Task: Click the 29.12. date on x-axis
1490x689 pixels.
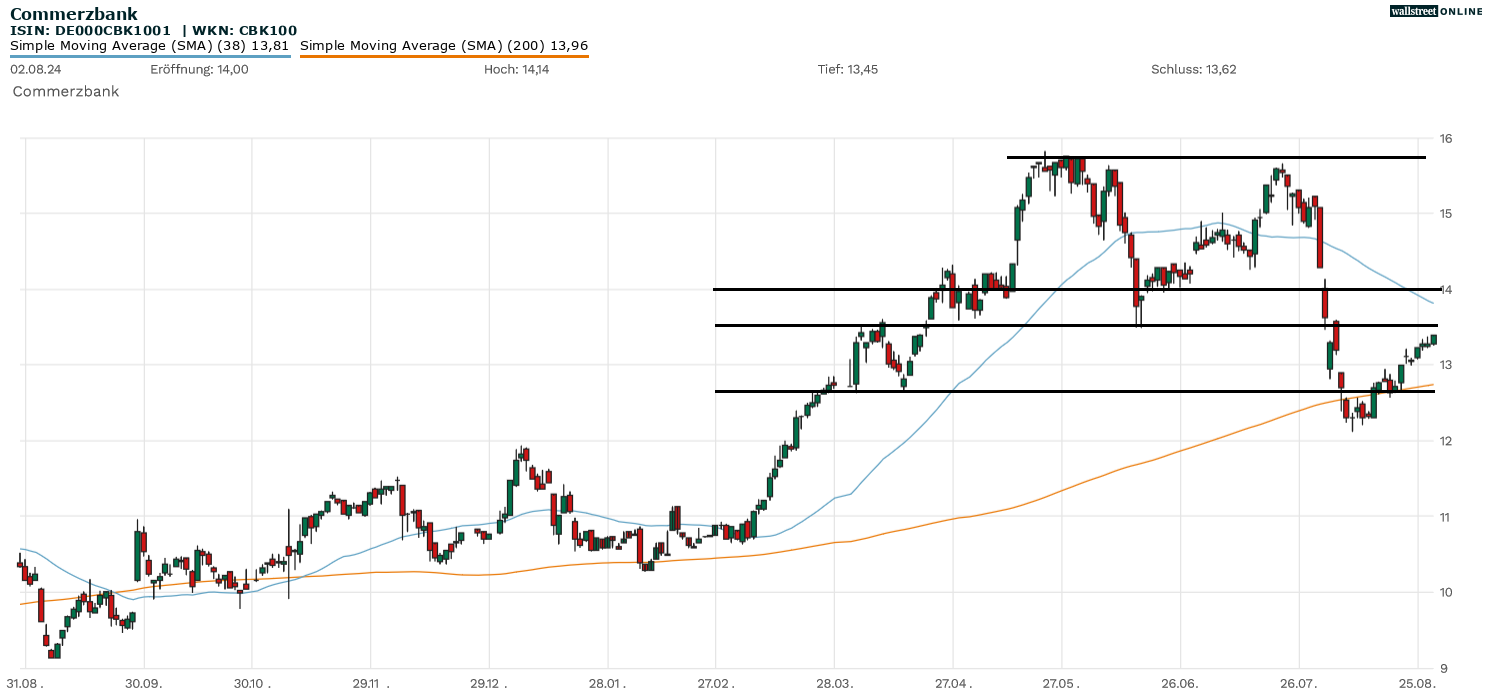Action: [x=489, y=683]
